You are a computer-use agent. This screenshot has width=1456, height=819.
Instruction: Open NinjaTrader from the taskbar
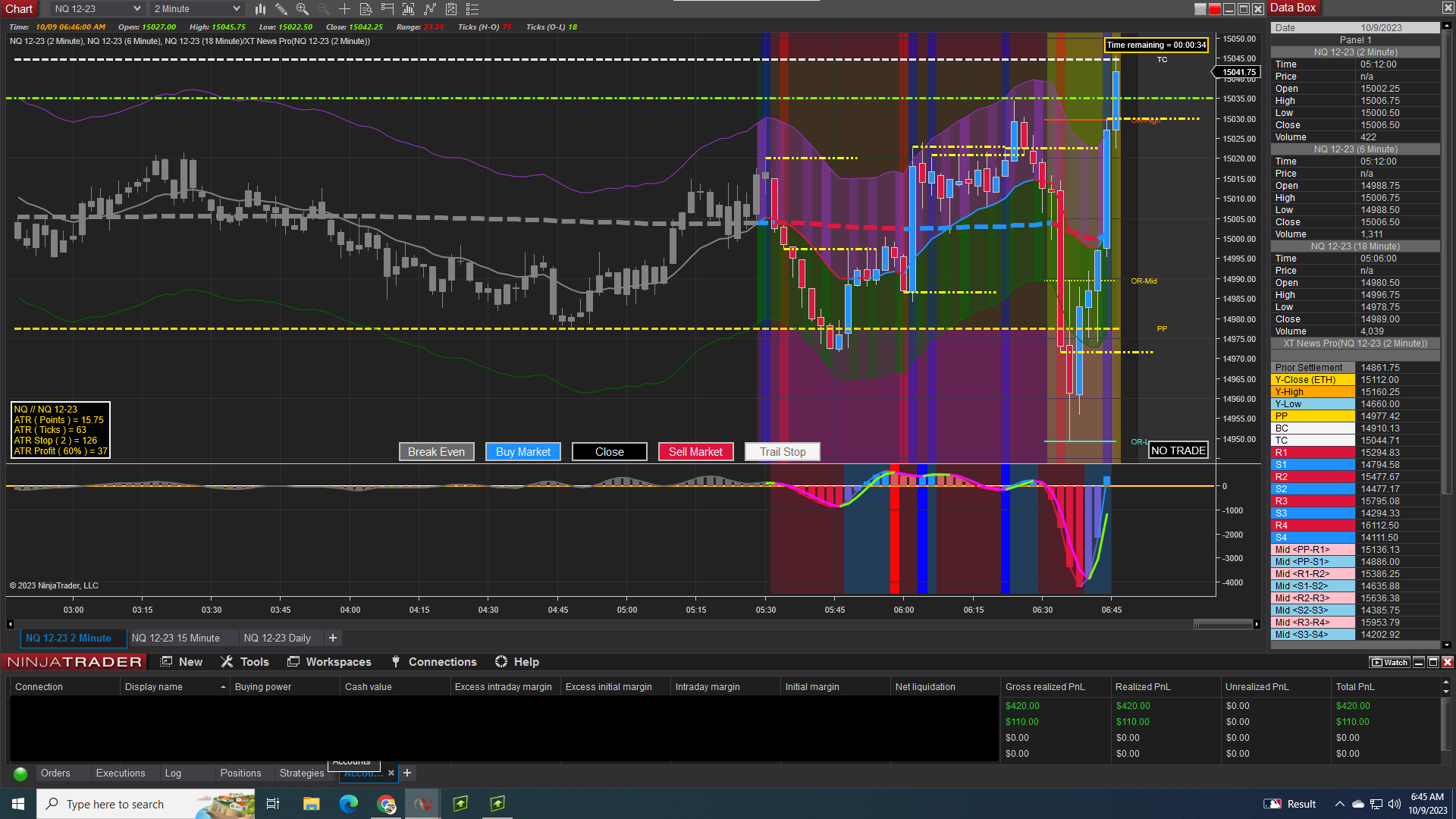tap(423, 804)
